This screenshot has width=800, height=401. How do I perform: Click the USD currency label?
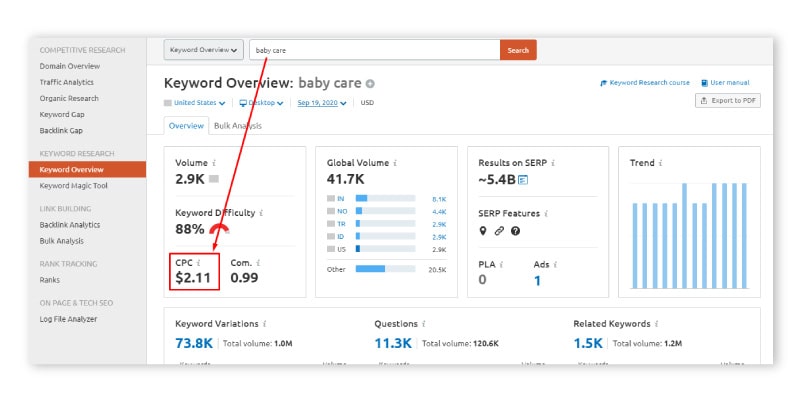click(367, 103)
